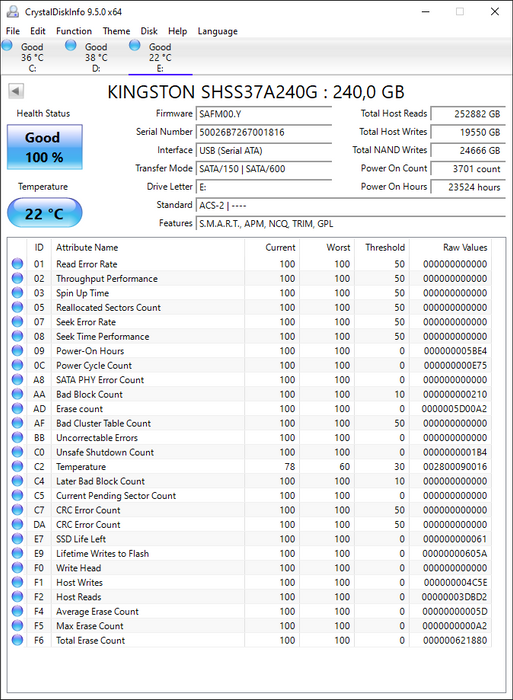Screen dimensions: 513x700
Task: Click the Attribute Name column header
Action: [87, 247]
